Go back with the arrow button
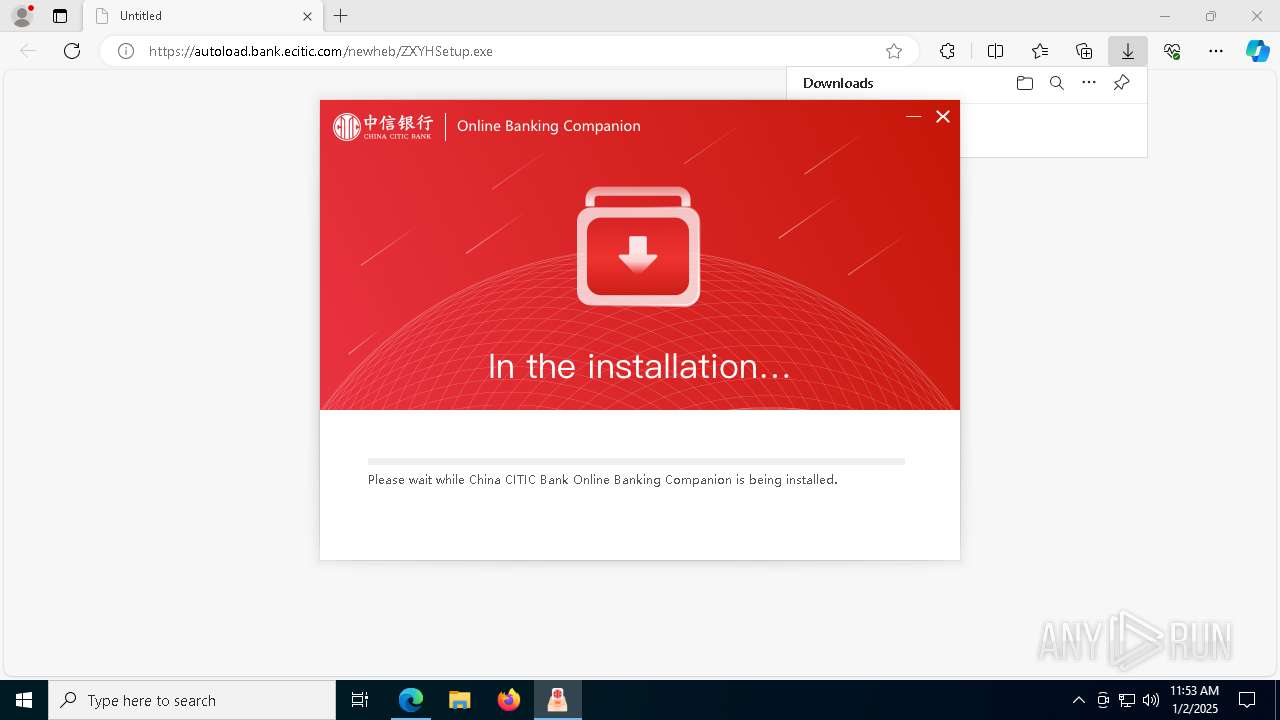The width and height of the screenshot is (1280, 720). pyautogui.click(x=28, y=51)
